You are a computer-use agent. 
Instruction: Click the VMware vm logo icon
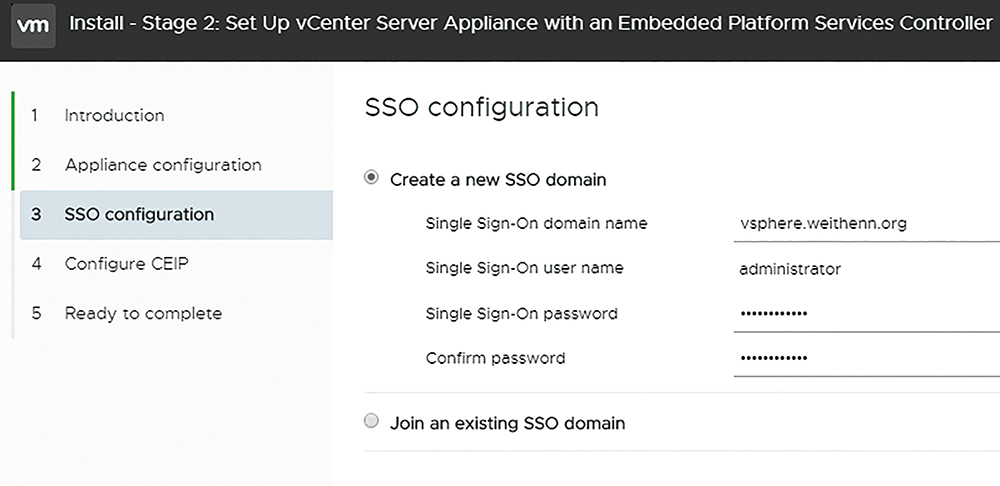point(33,26)
